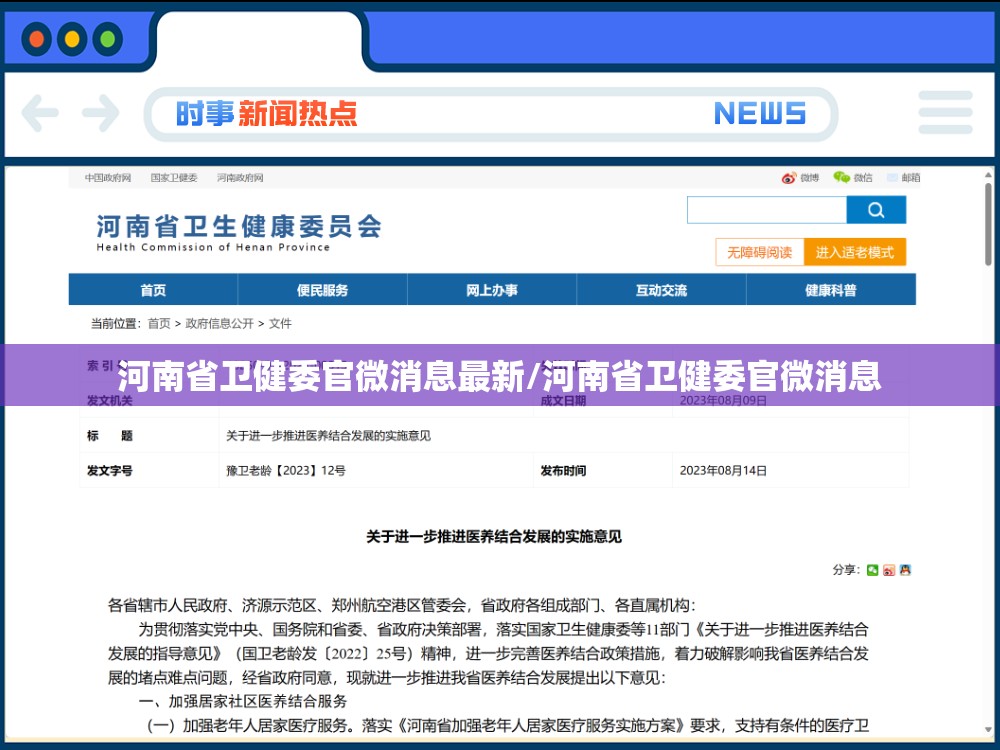The width and height of the screenshot is (1000, 750).
Task: Enable 进入适老模式 elderly-friendly mode
Action: pos(855,252)
